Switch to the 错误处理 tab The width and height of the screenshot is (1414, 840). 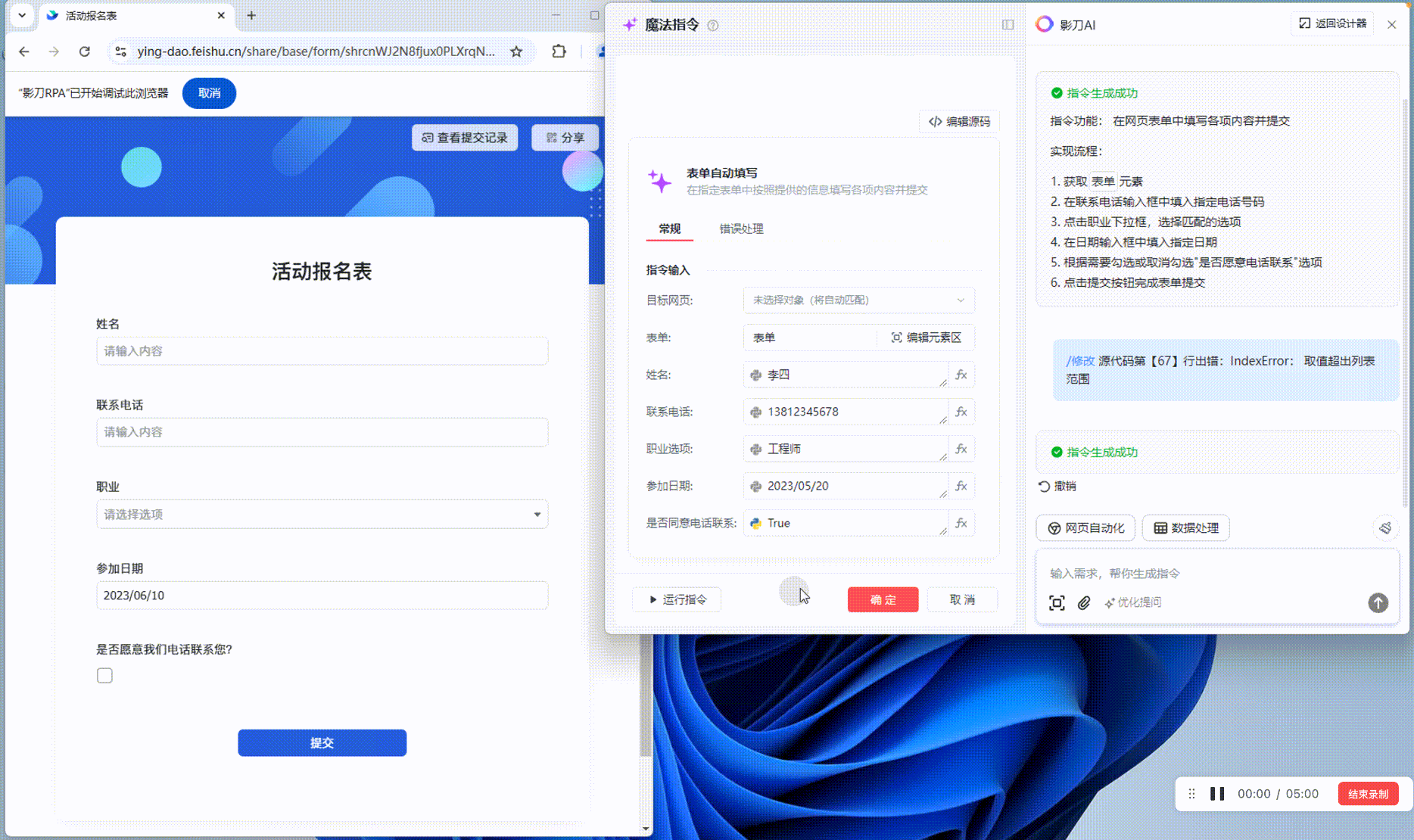pos(740,229)
